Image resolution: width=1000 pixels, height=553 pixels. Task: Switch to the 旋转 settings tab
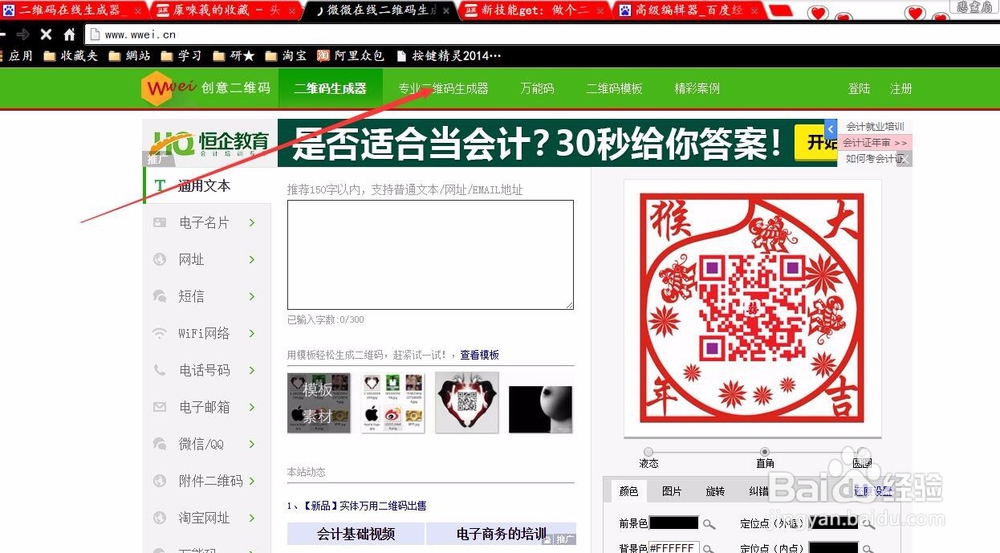715,491
